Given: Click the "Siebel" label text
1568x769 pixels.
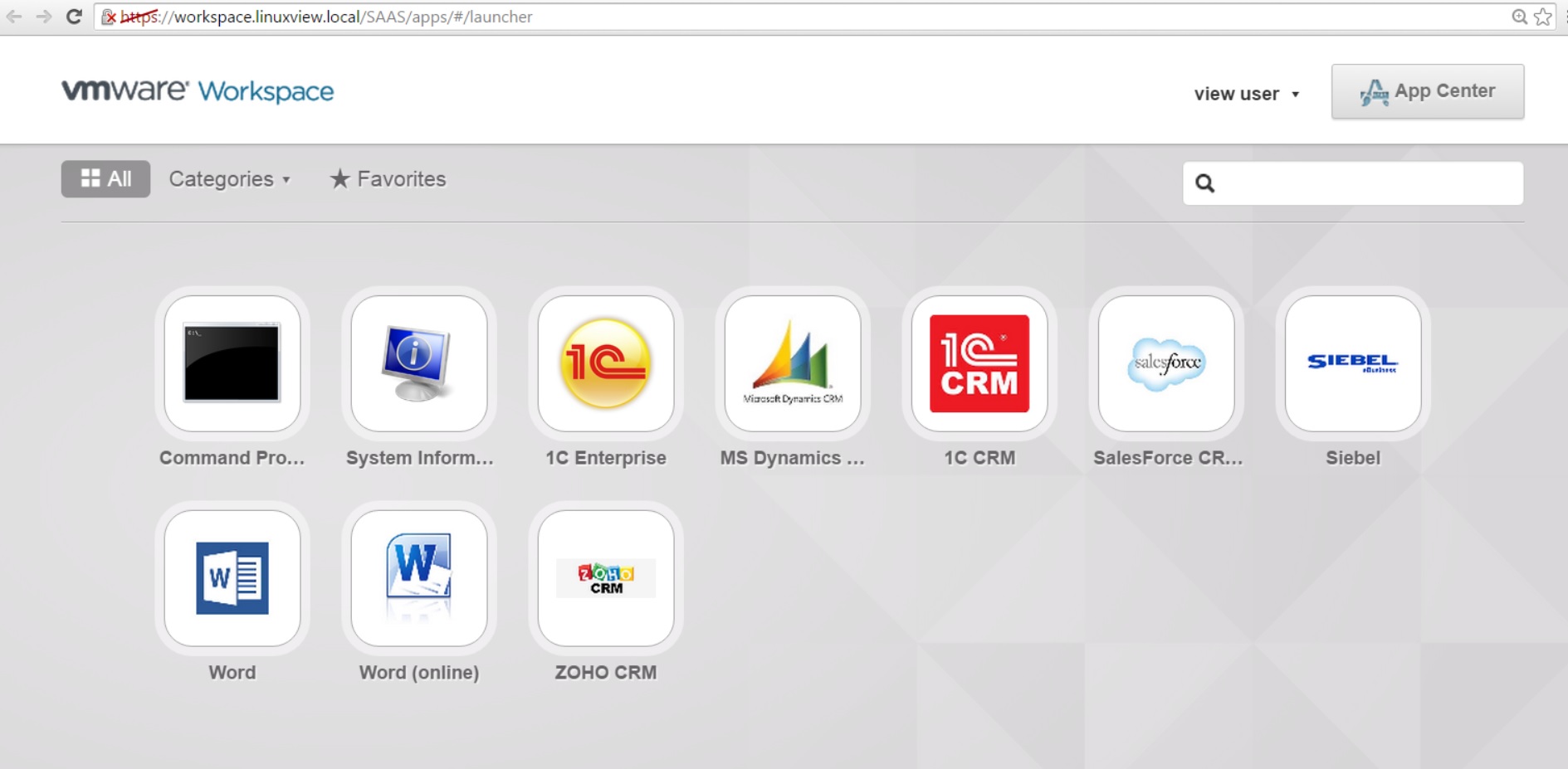Looking at the screenshot, I should (x=1353, y=458).
